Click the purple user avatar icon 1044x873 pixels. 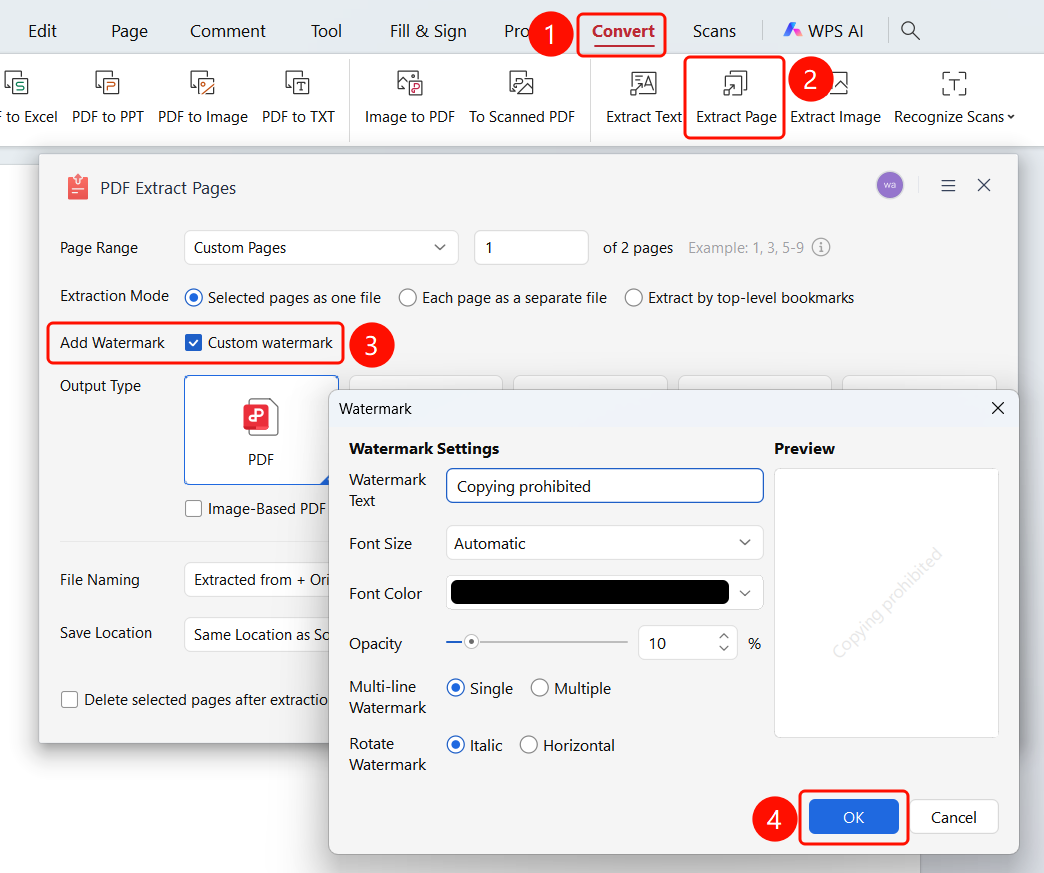point(890,185)
